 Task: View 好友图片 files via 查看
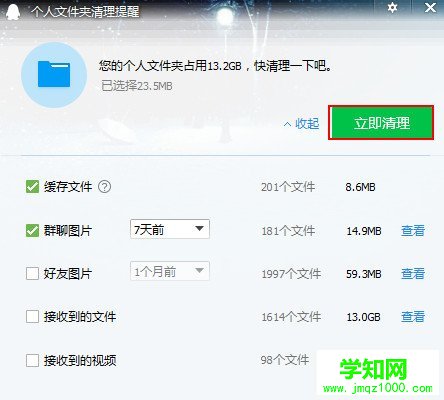[x=413, y=274]
